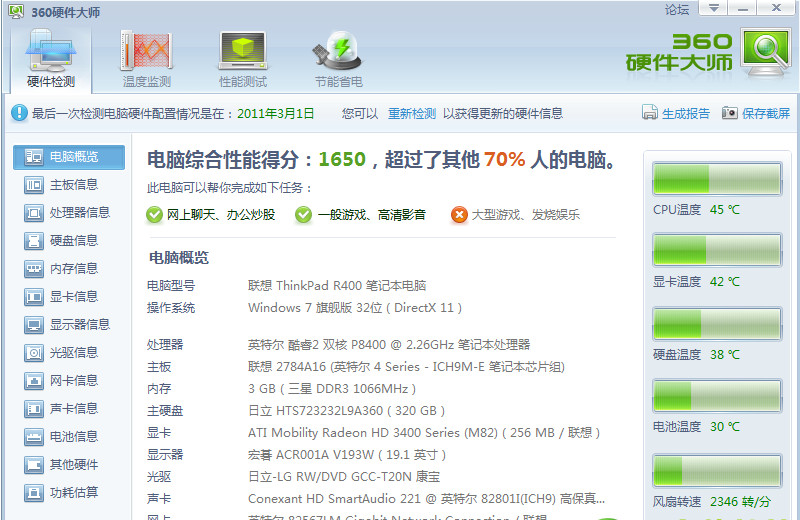Click the camera icon beside 保存截屏
Image resolution: width=800 pixels, height=520 pixels.
click(730, 112)
